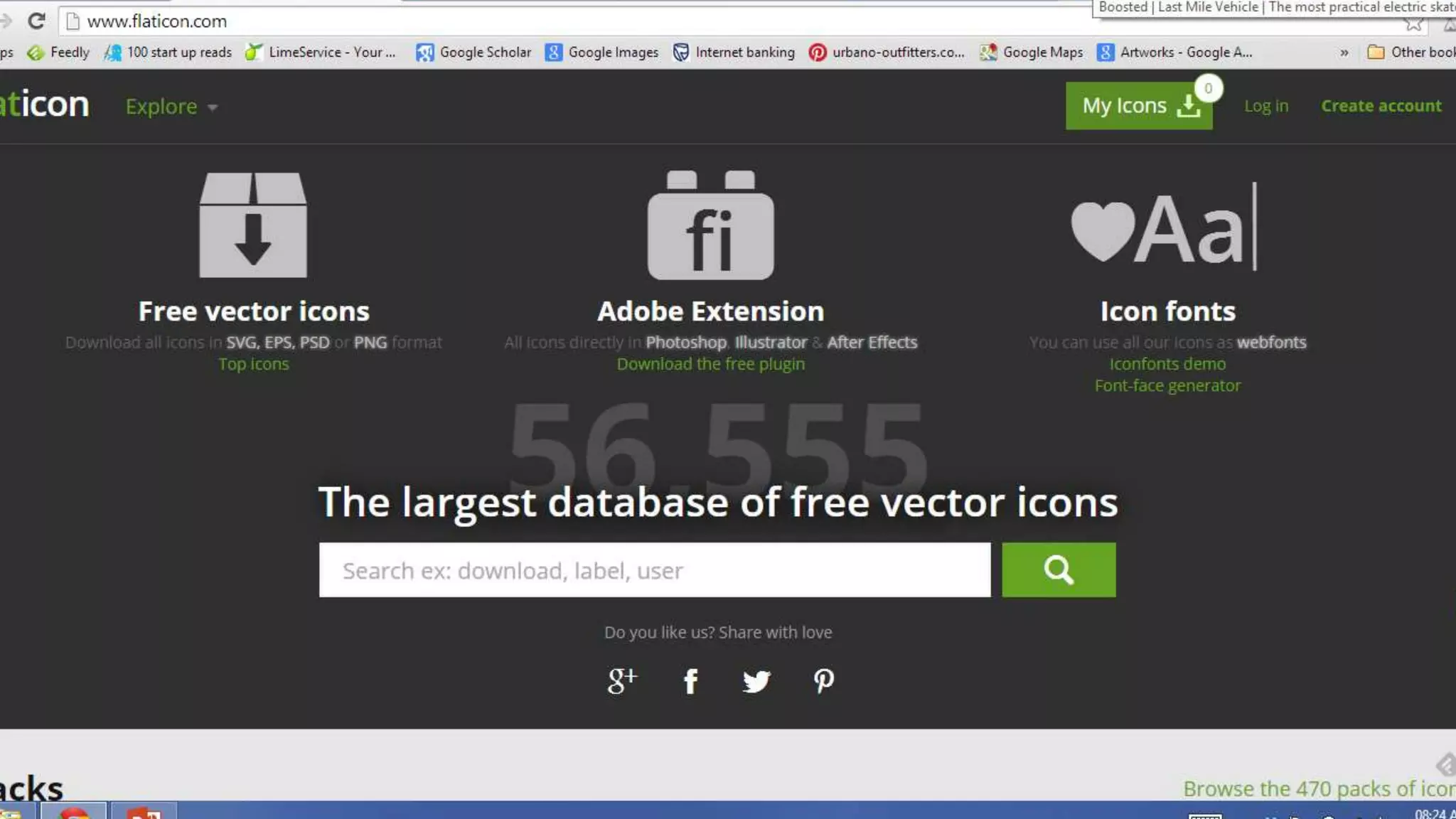Click the green search magnifier button
The width and height of the screenshot is (1456, 819).
coord(1059,570)
